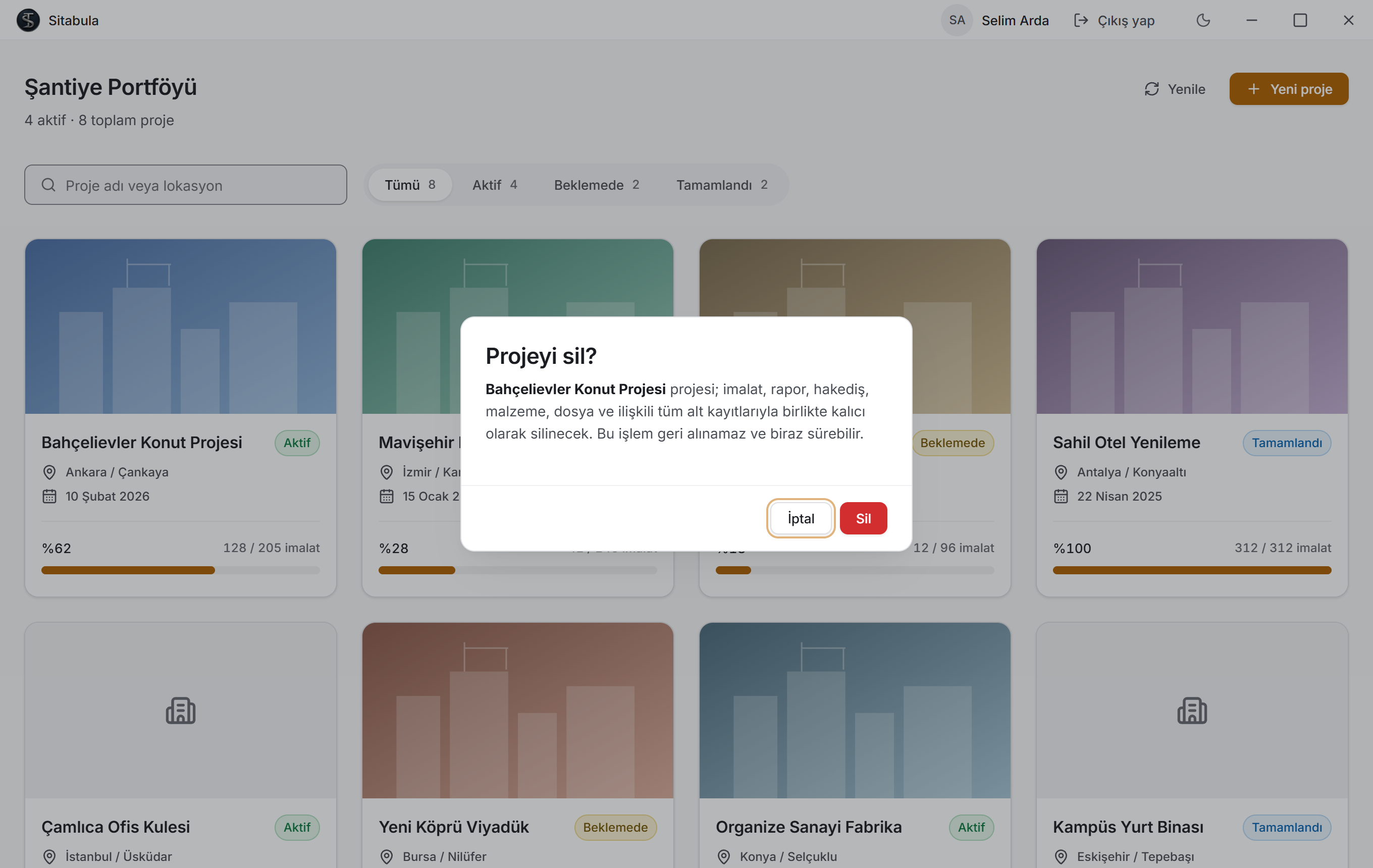The width and height of the screenshot is (1373, 868).
Task: Open the Sahil Otel Yenileme cover thumbnail
Action: coord(1192,327)
